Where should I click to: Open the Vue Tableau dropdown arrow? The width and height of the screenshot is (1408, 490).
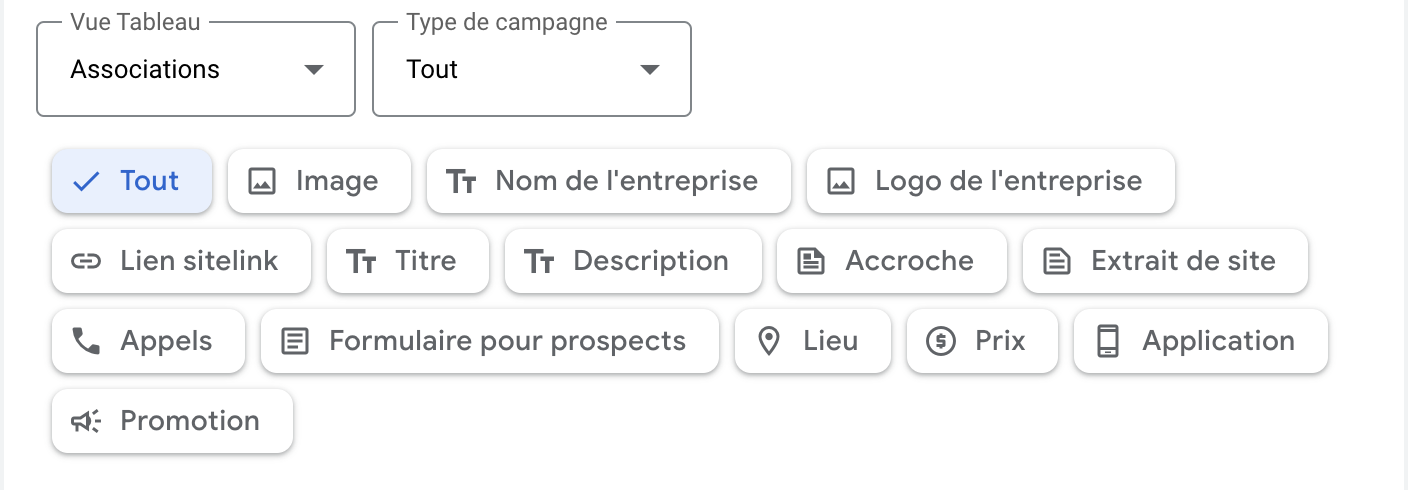point(314,70)
